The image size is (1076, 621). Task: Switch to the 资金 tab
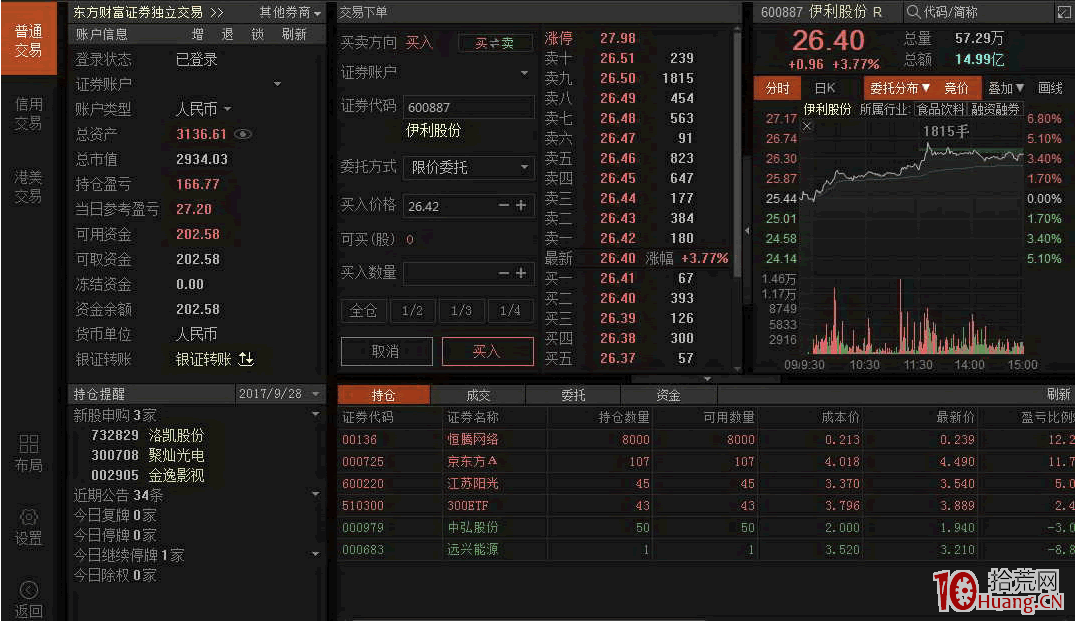tap(668, 395)
